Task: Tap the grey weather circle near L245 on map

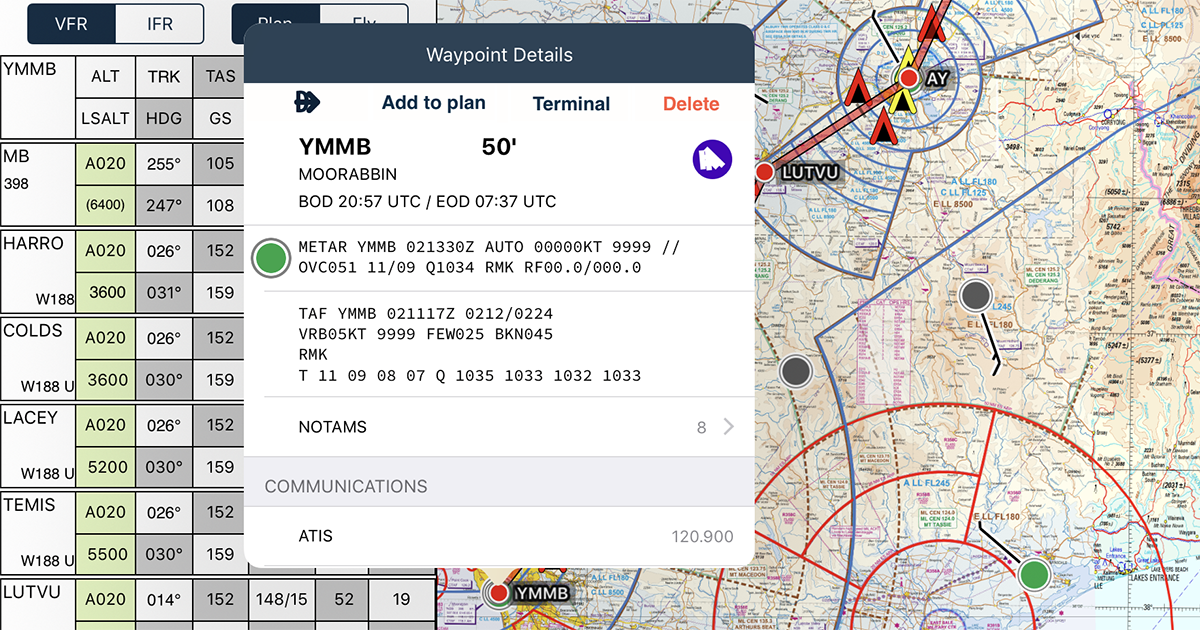Action: coord(975,296)
